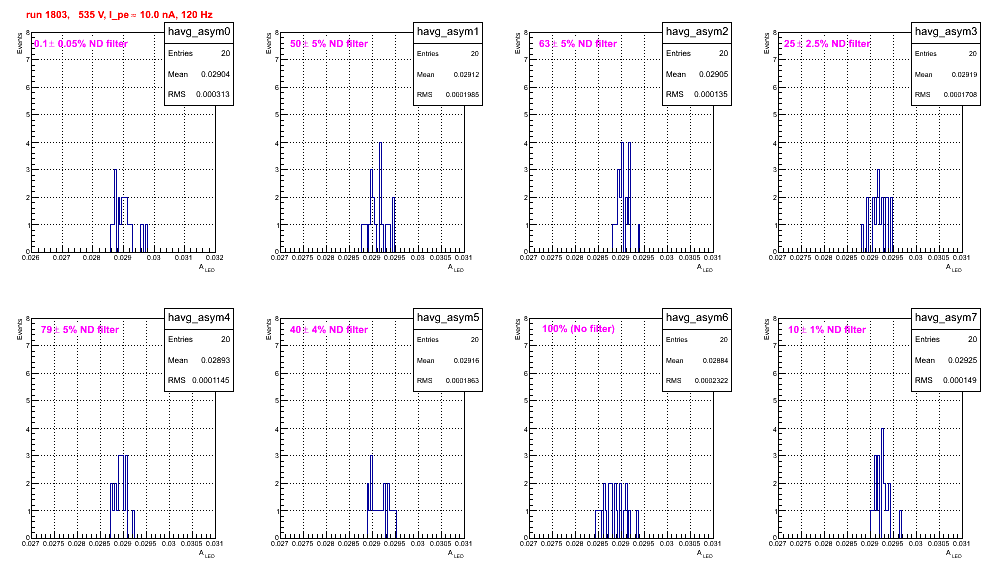The height and width of the screenshot is (572, 996).
Task: Click the 79± 5% ND filter label
Action: [x=80, y=330]
